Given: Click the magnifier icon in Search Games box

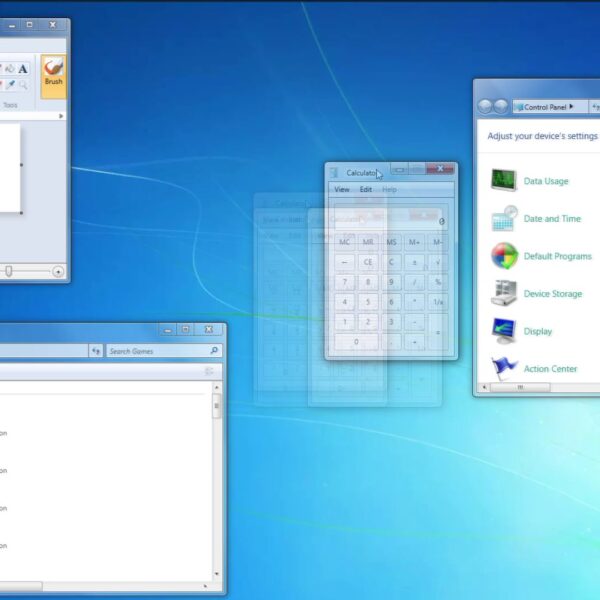Looking at the screenshot, I should click(214, 351).
